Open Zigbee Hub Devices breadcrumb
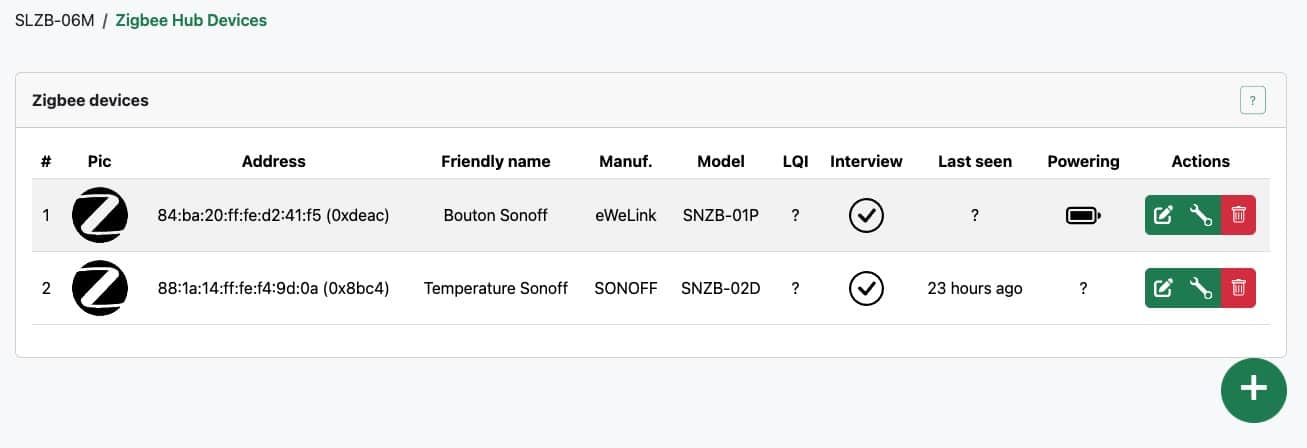 (x=191, y=20)
